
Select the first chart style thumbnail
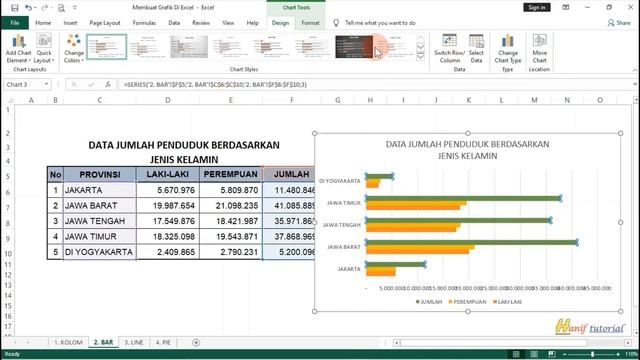coord(107,47)
